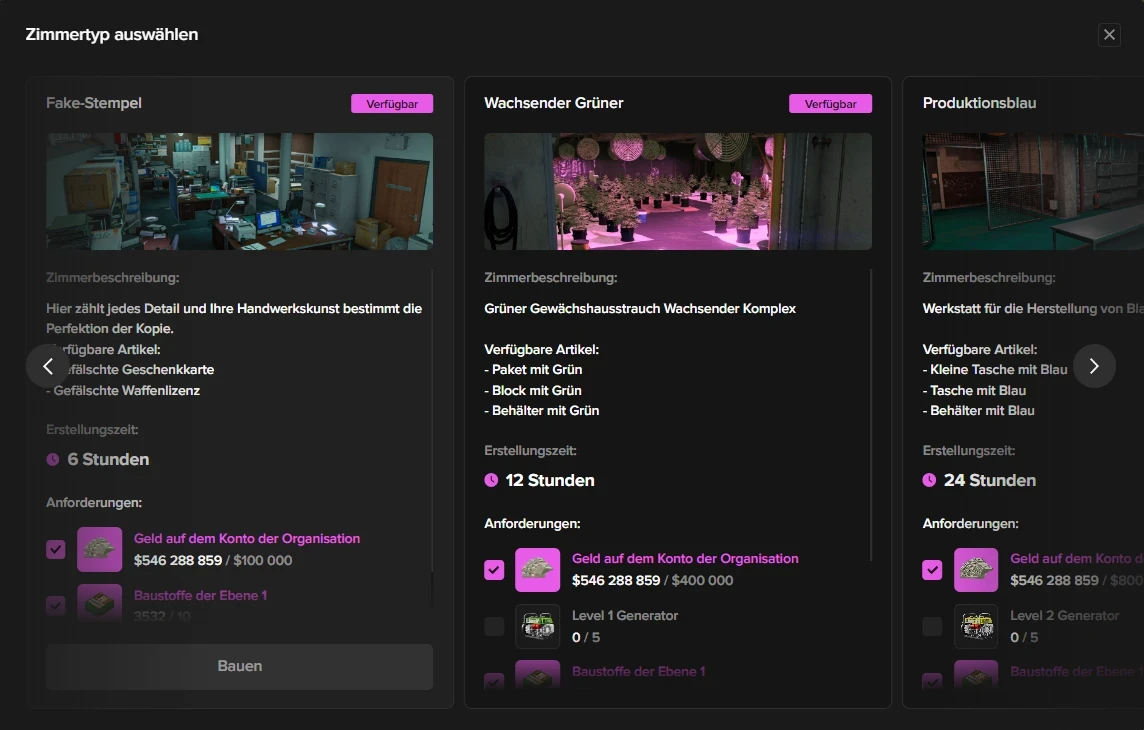Click money icon in Wachsender Grüner requirements

[x=537, y=570]
